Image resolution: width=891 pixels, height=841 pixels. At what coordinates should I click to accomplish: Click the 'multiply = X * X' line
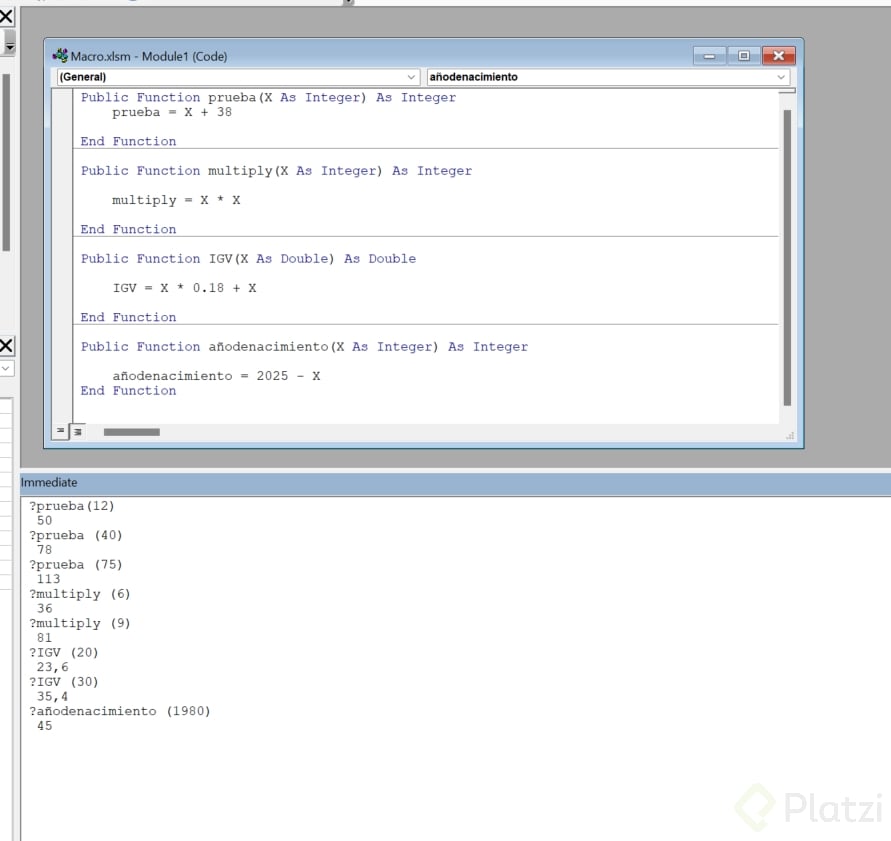(176, 200)
